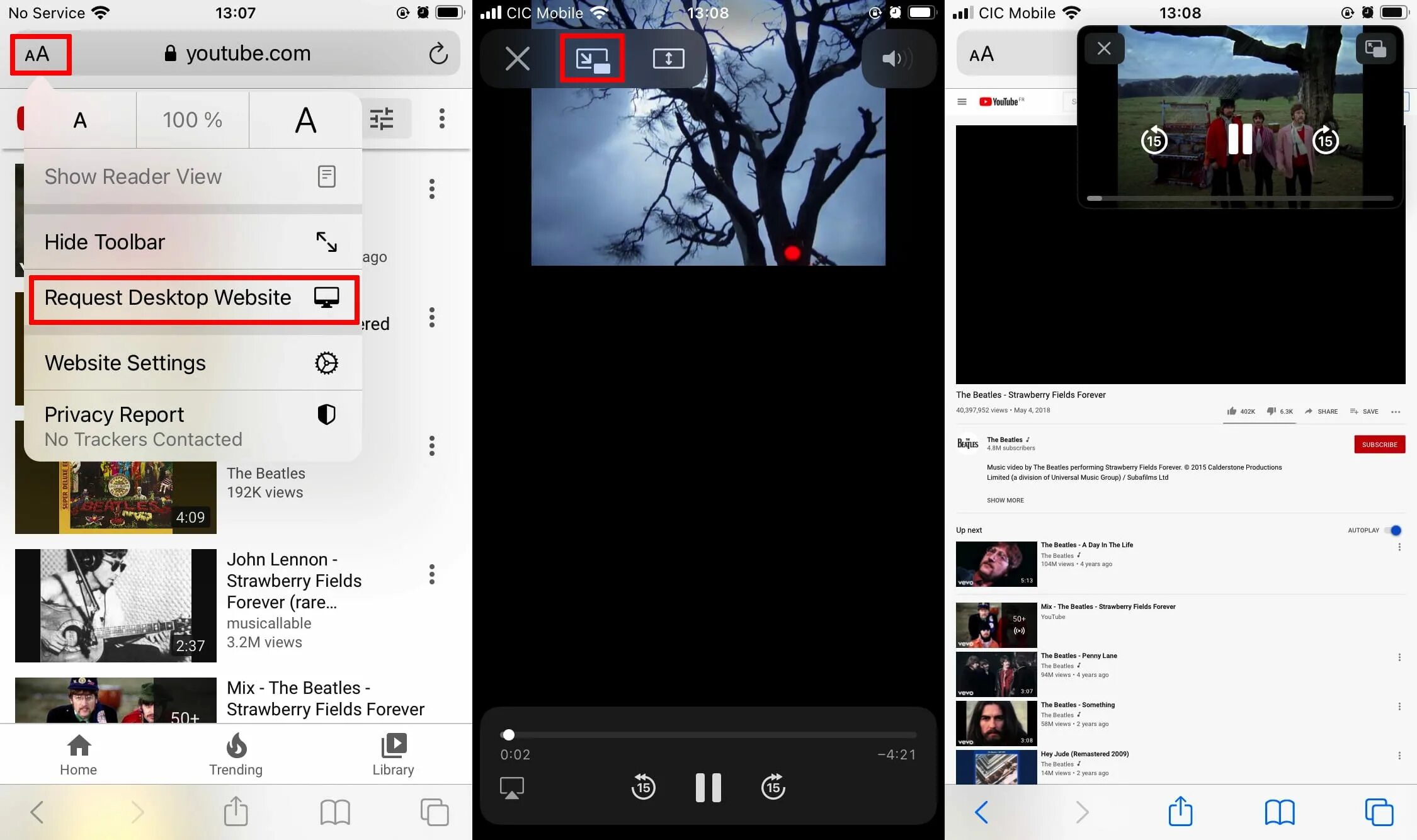Open options for Something row
Viewport: 1417px width, 840px height.
1399,707
